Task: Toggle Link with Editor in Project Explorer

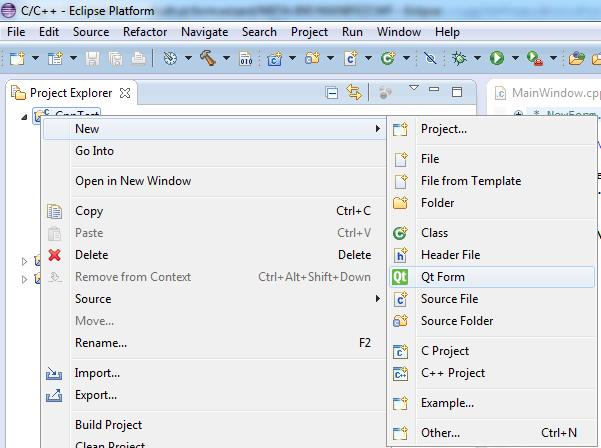Action: pos(354,92)
